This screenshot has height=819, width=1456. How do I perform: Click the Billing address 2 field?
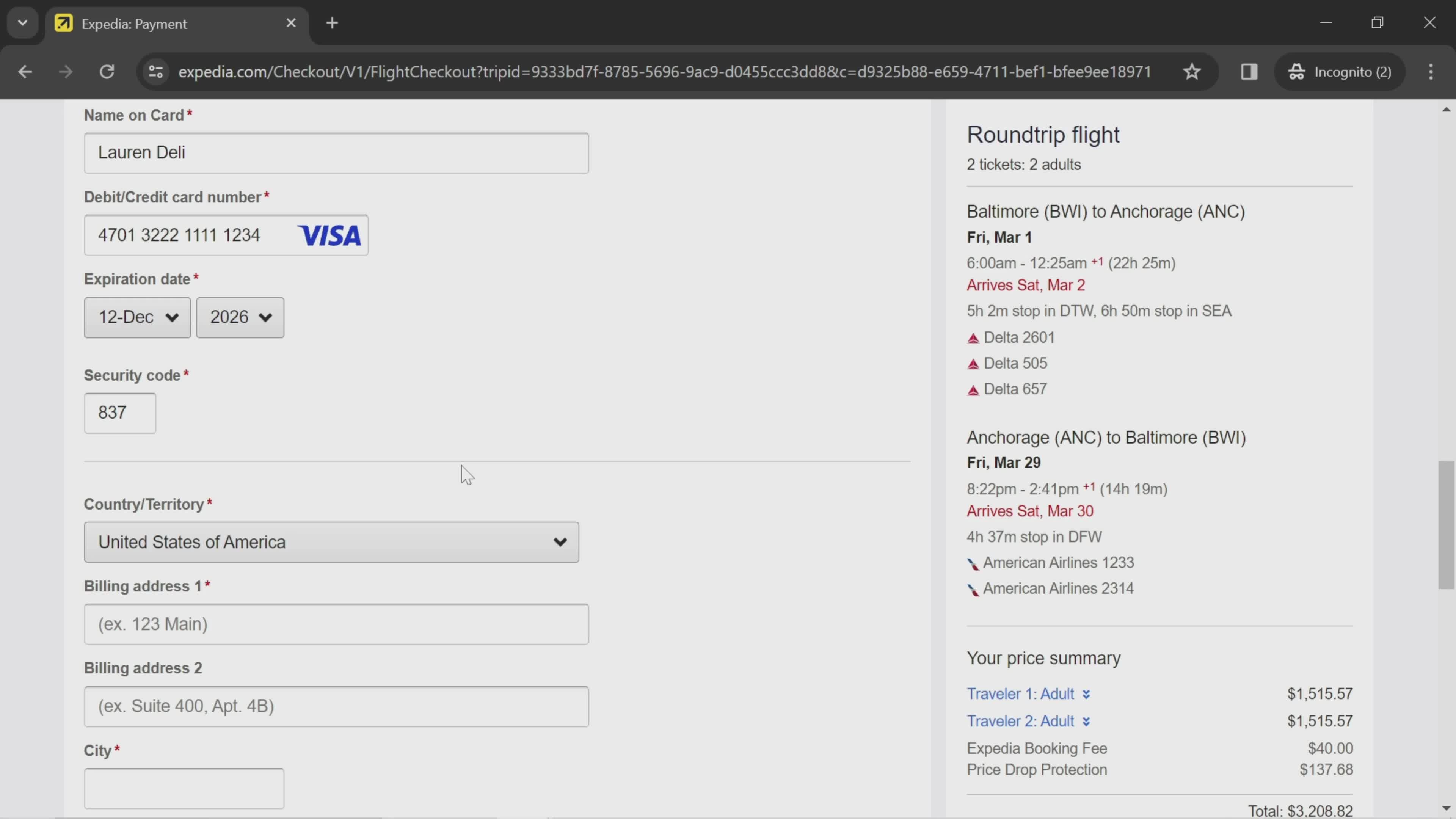336,706
